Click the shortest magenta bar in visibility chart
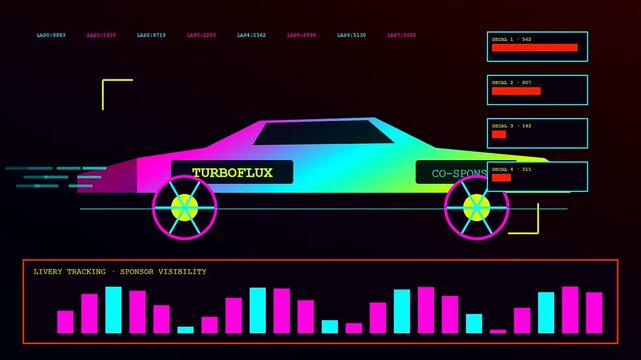 tap(498, 331)
